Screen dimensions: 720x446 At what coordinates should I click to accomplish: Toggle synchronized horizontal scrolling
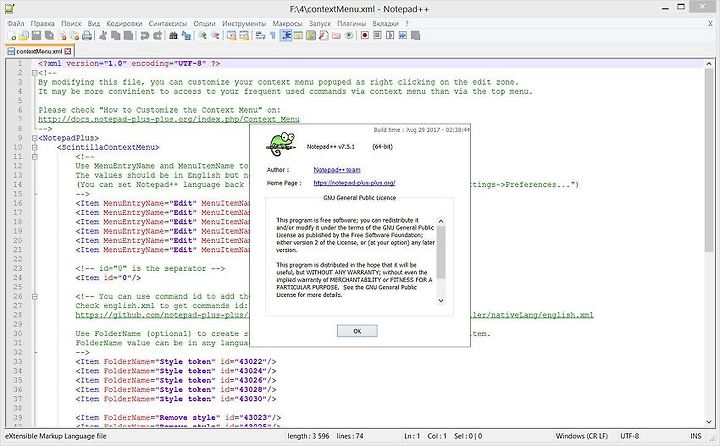pos(244,35)
